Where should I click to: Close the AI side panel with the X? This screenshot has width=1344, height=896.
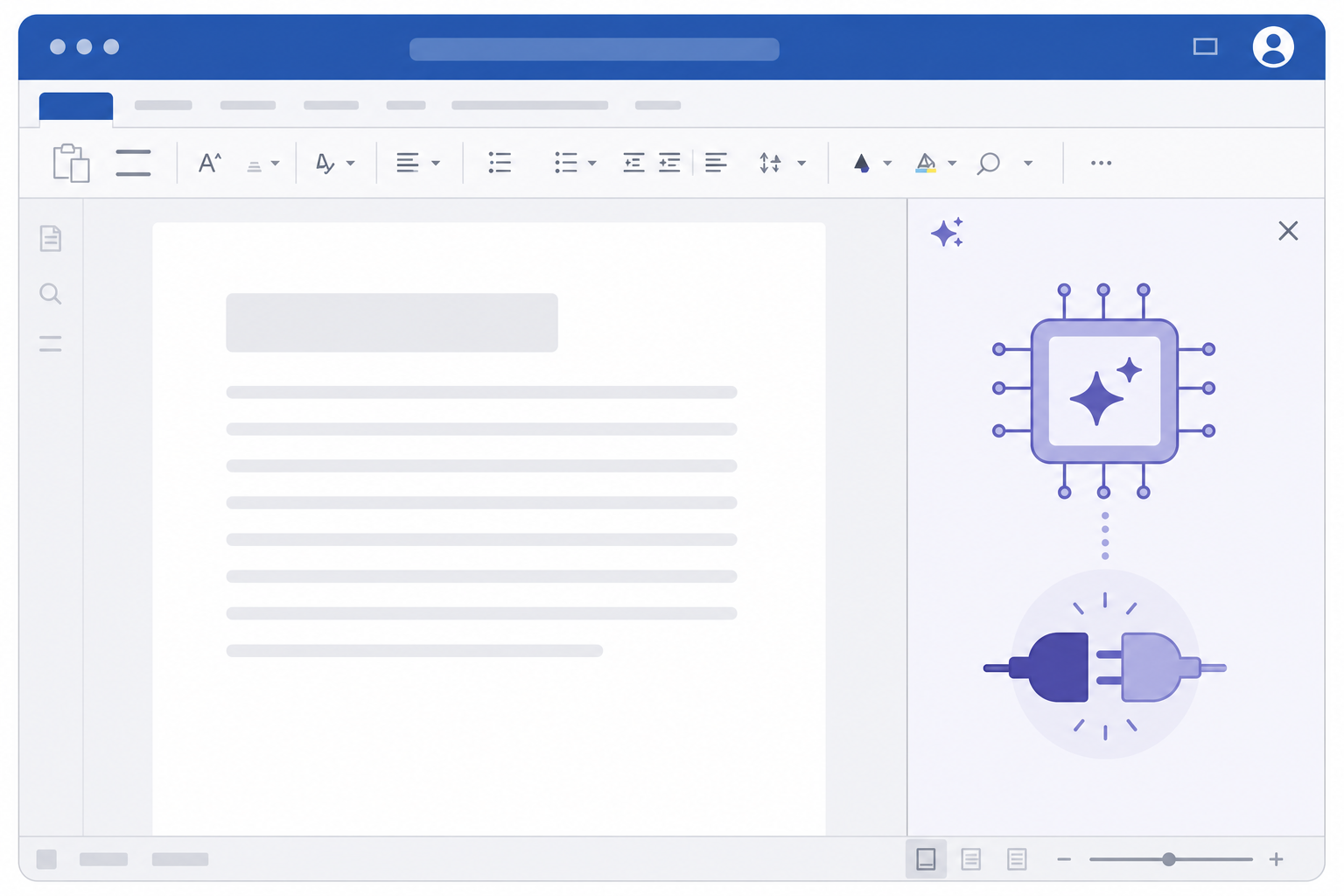click(x=1288, y=231)
